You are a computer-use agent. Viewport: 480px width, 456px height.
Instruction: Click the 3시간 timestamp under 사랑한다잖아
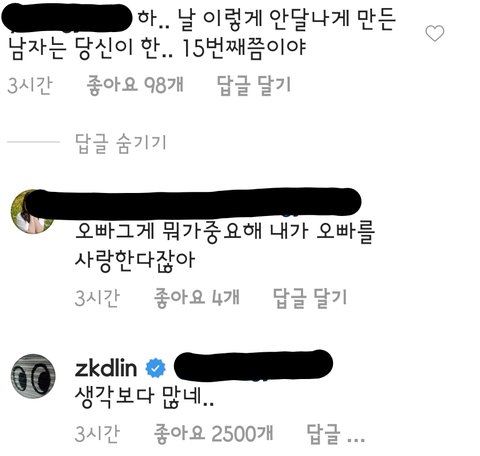(97, 297)
